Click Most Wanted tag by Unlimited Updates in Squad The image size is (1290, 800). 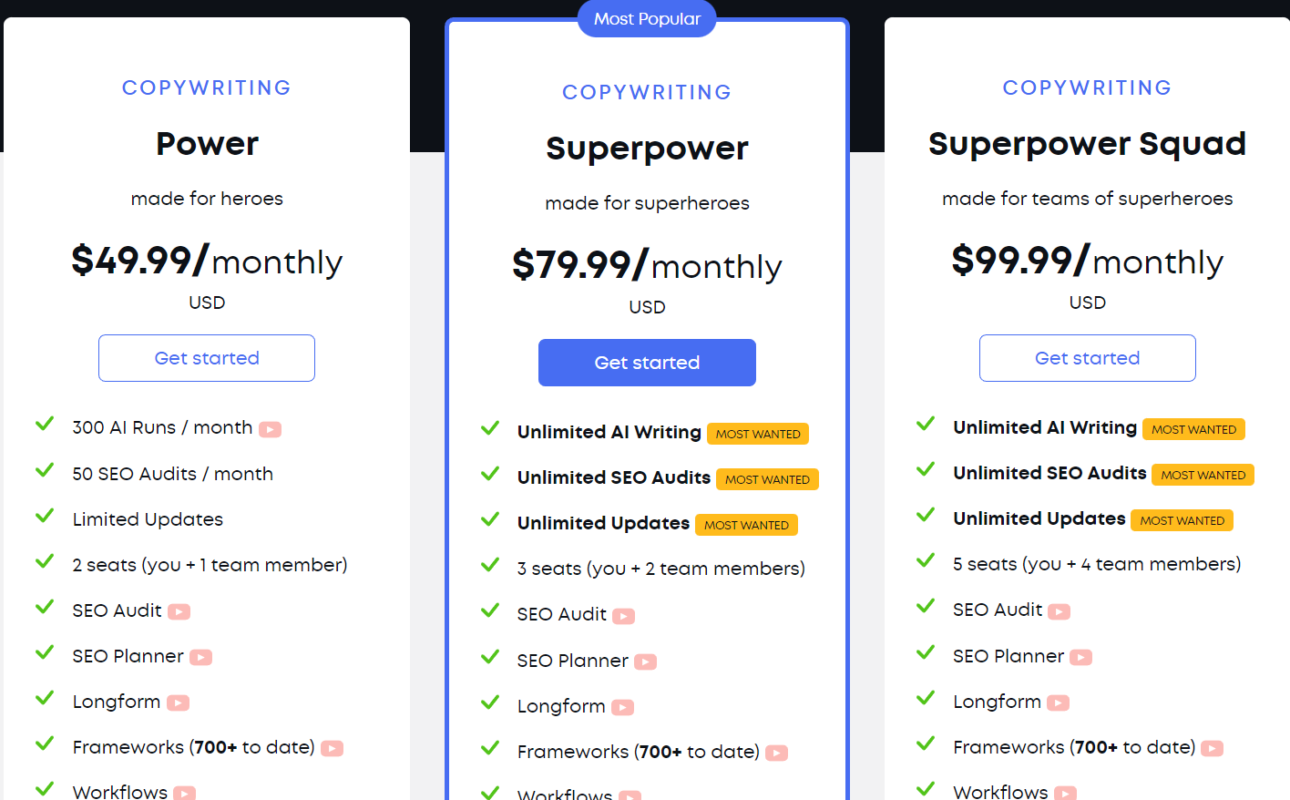pos(1182,520)
